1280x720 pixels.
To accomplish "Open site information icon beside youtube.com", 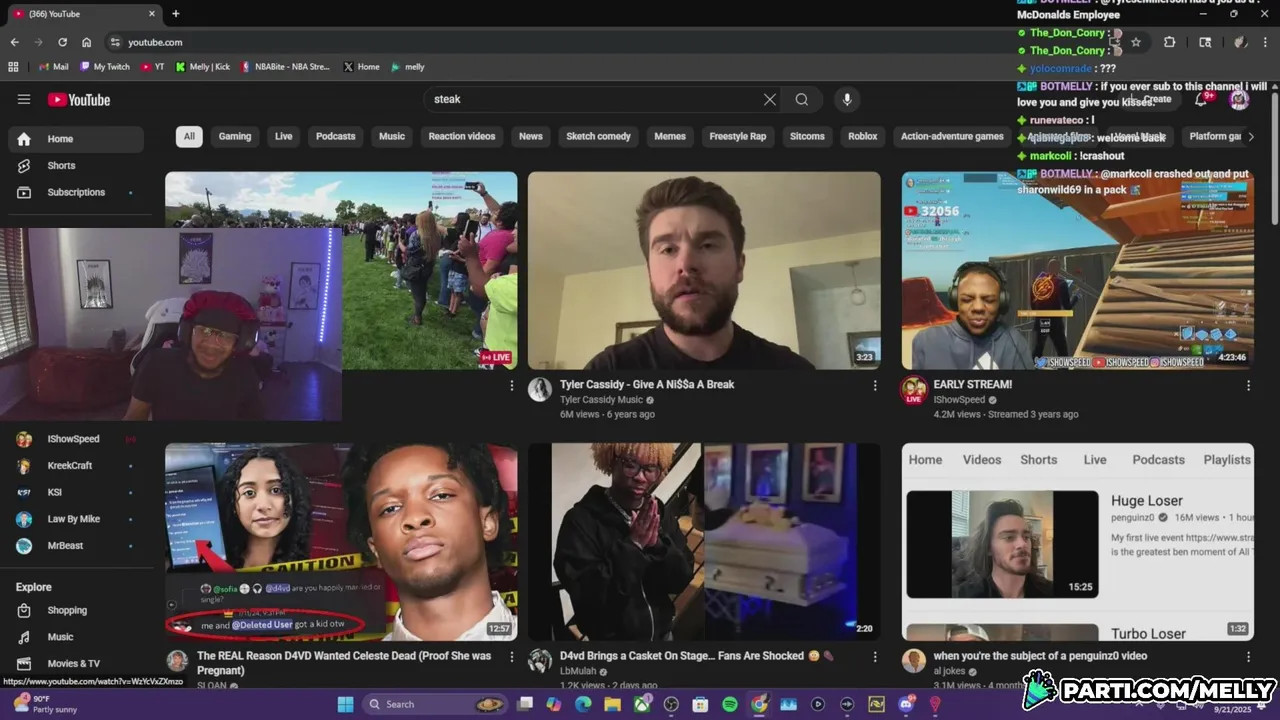I will point(115,42).
